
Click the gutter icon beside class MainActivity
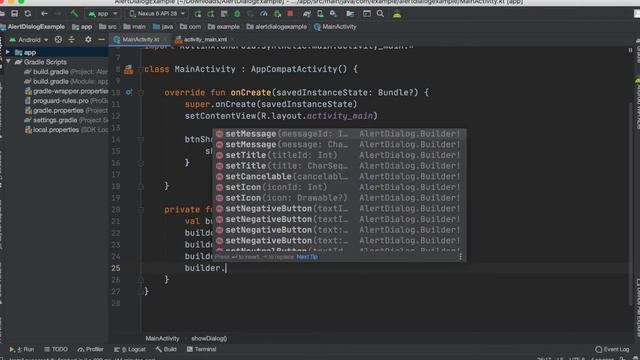[129, 69]
